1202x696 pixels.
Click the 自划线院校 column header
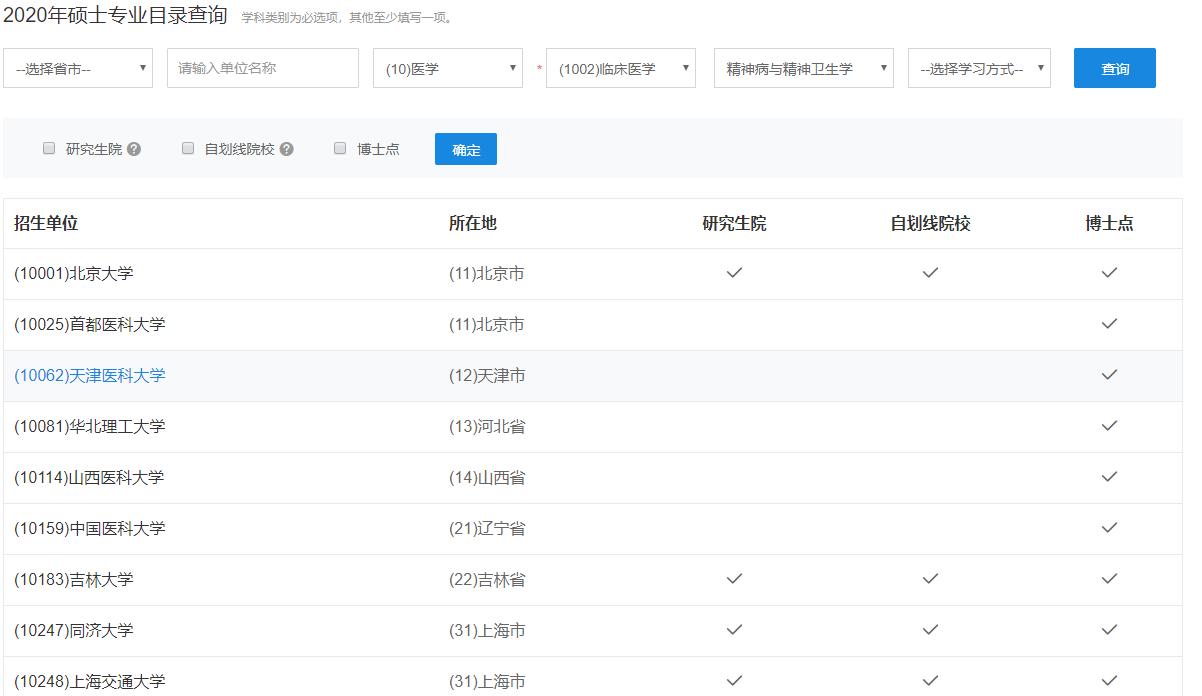point(931,223)
